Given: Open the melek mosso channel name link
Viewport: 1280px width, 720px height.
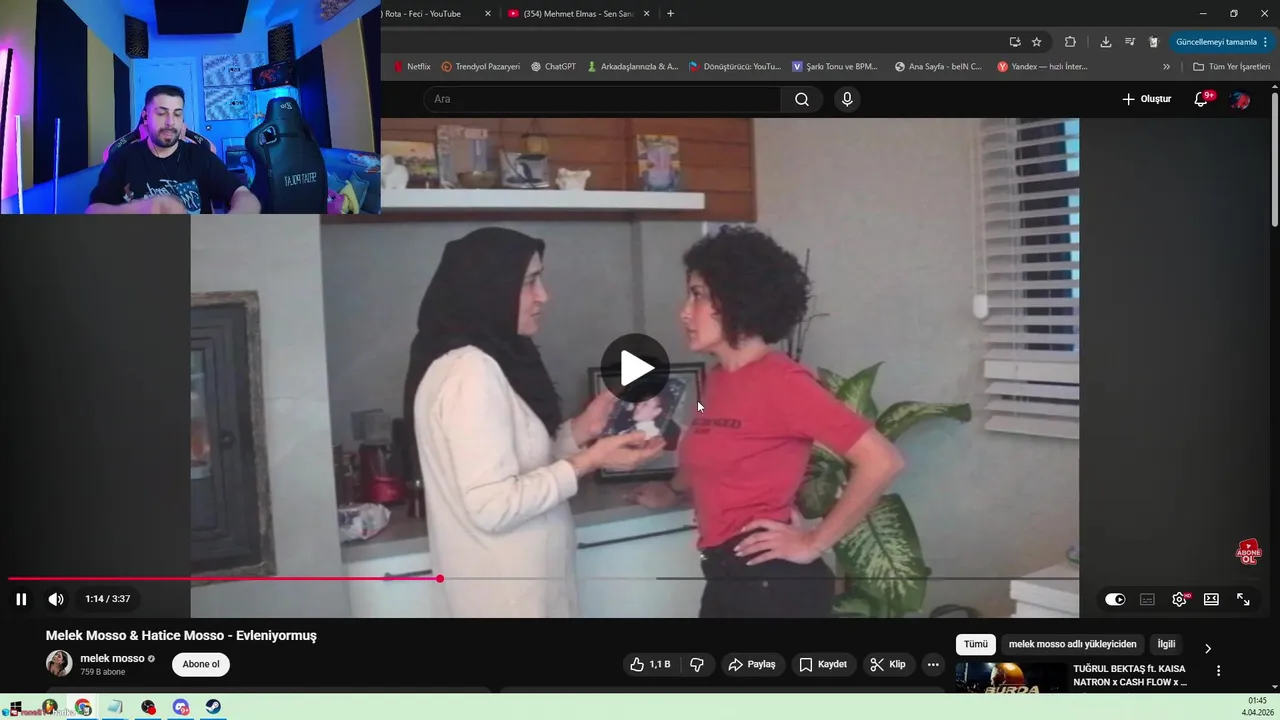Looking at the screenshot, I should pyautogui.click(x=112, y=658).
